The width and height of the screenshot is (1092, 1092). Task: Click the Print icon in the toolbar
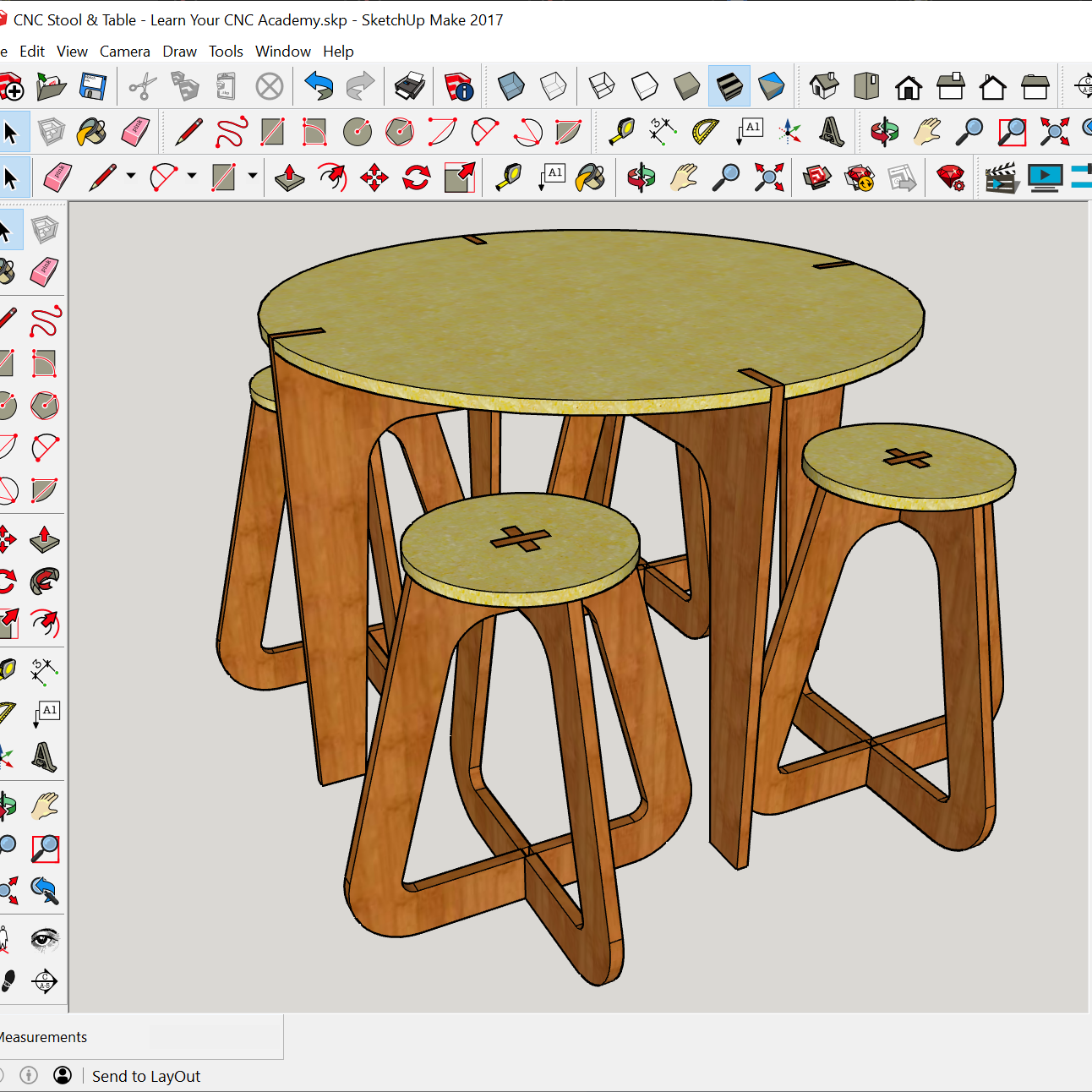410,86
